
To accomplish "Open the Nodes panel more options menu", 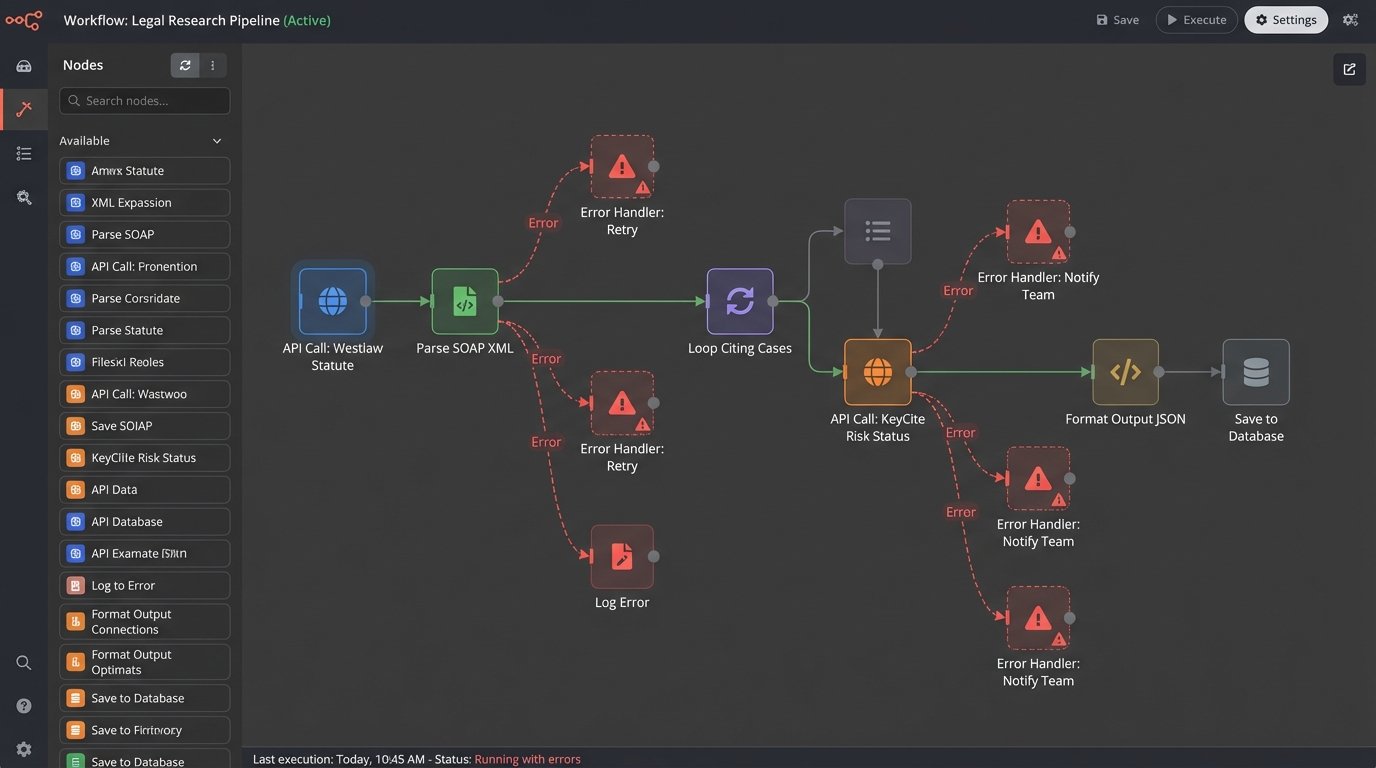I will click(x=213, y=65).
